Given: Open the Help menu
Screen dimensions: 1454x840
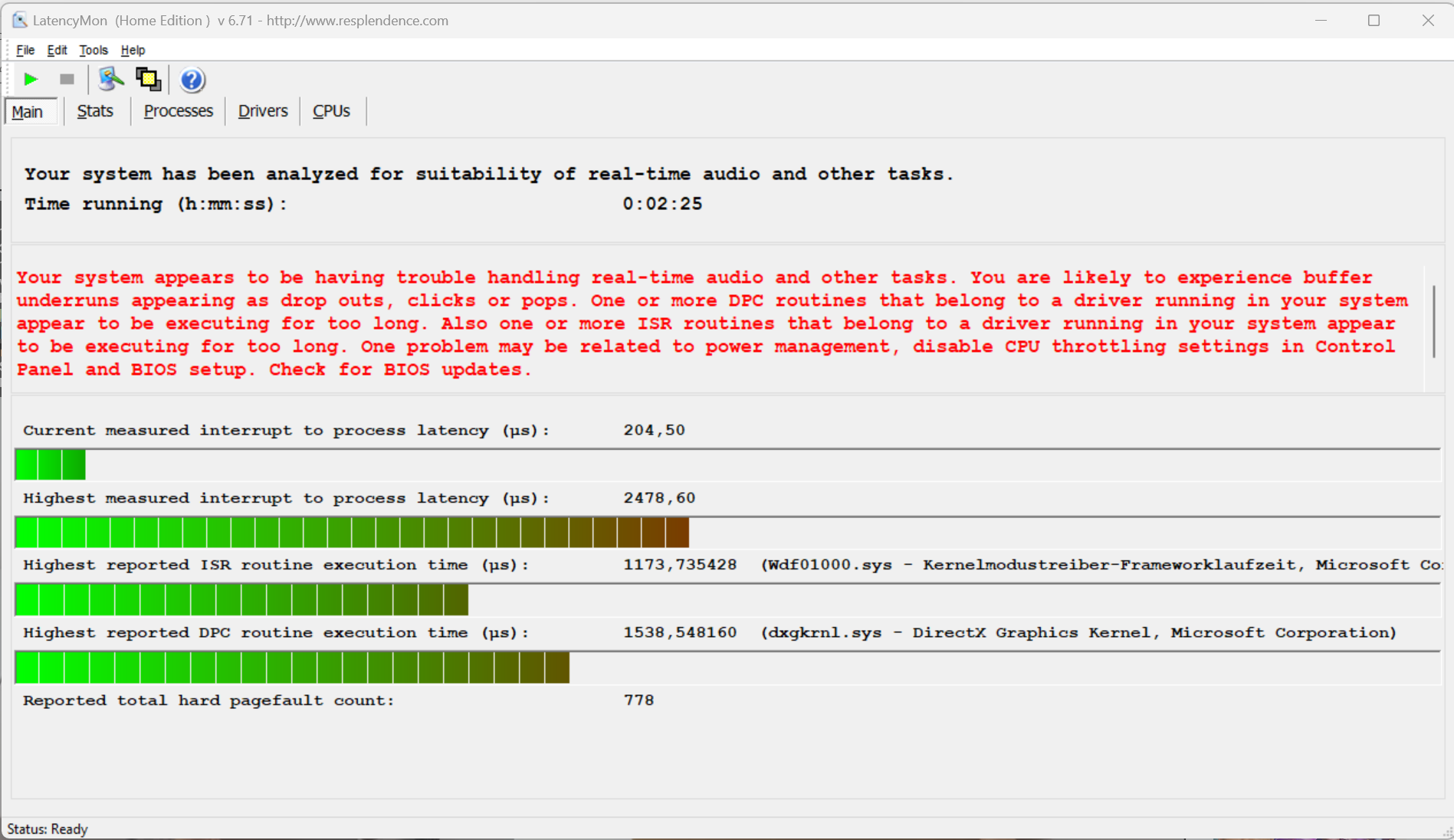Looking at the screenshot, I should pos(133,50).
